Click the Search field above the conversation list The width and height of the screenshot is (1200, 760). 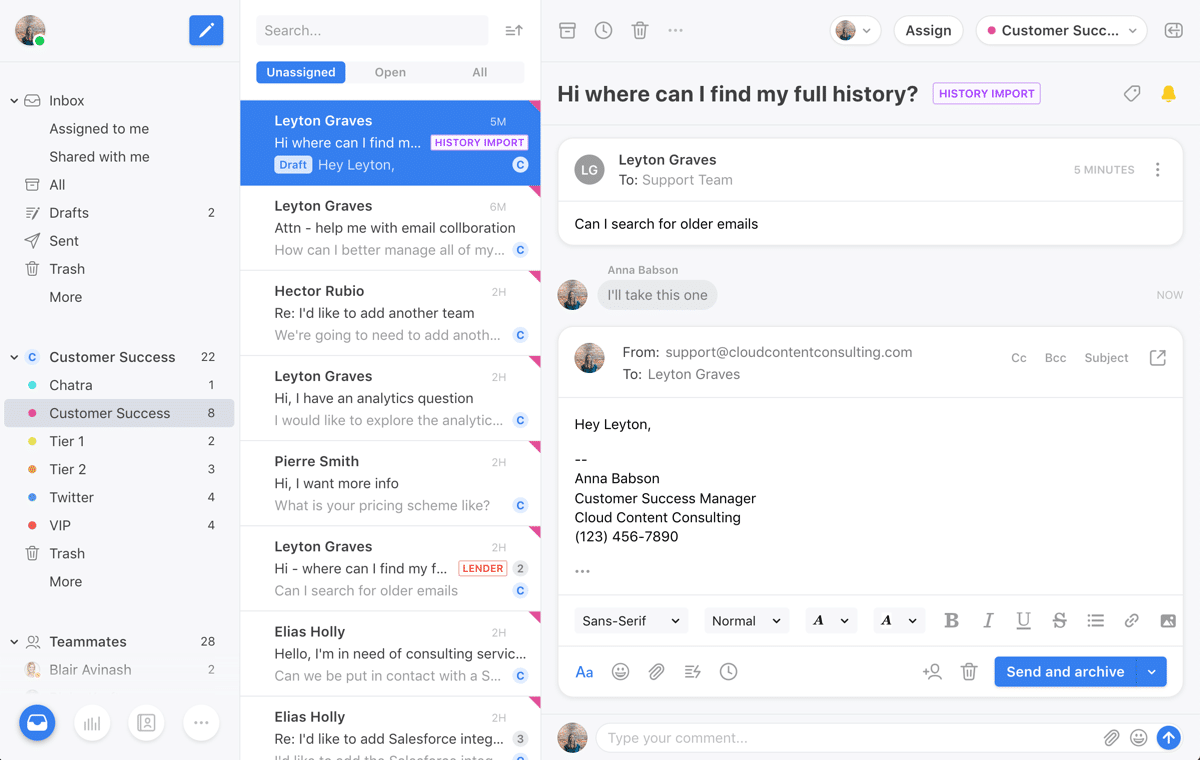(372, 30)
